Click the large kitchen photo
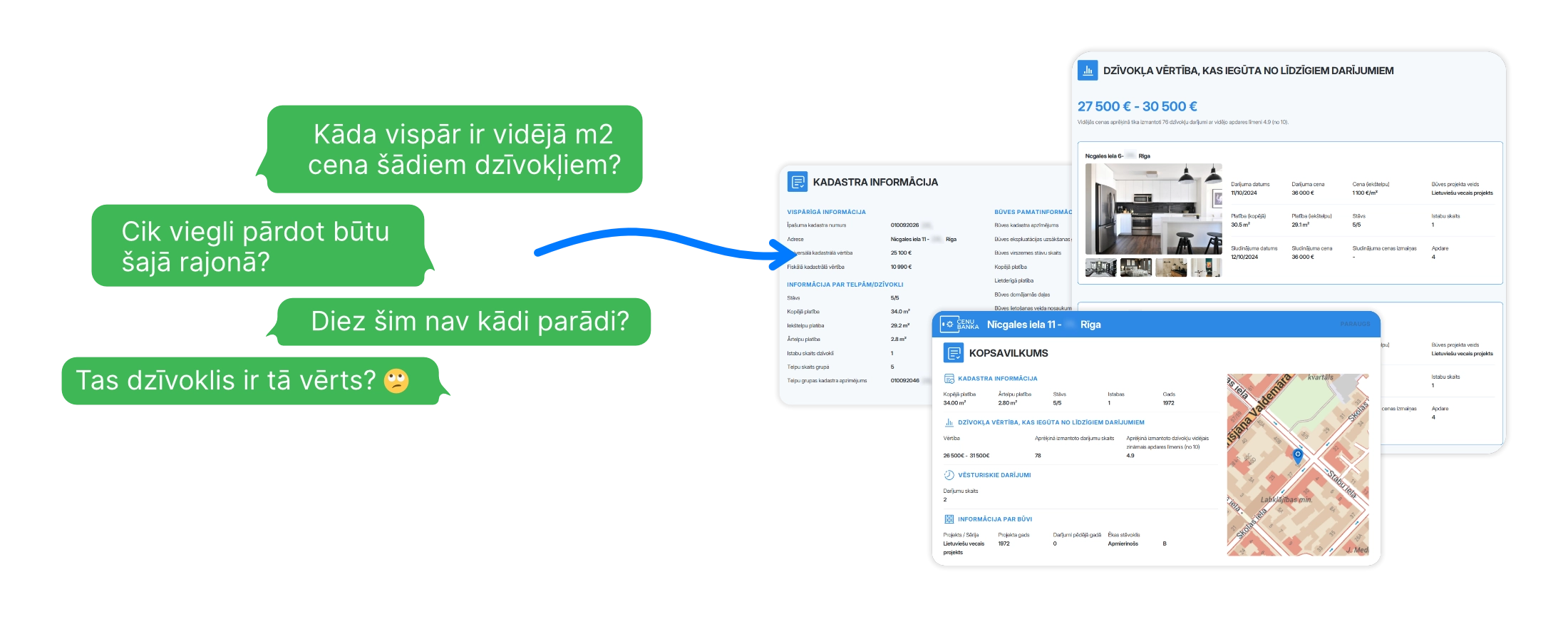The height and width of the screenshot is (617, 1568). click(x=1153, y=209)
